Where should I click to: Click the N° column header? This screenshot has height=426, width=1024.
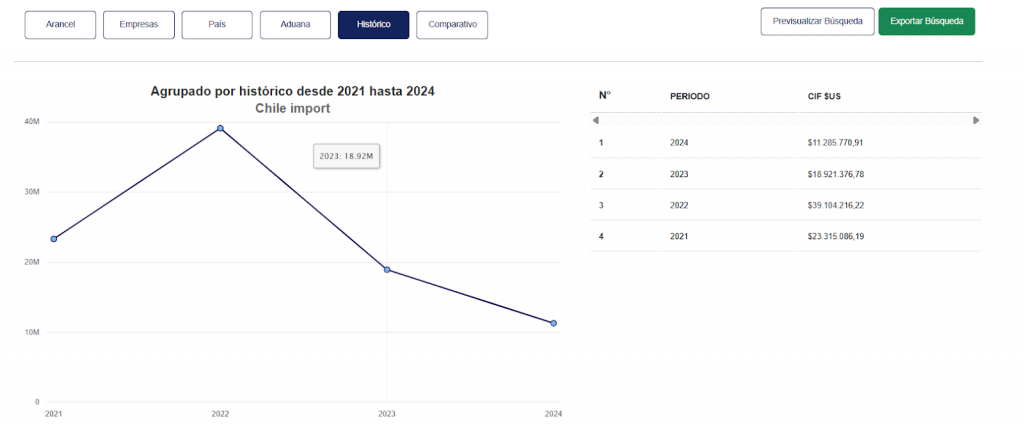(x=604, y=95)
